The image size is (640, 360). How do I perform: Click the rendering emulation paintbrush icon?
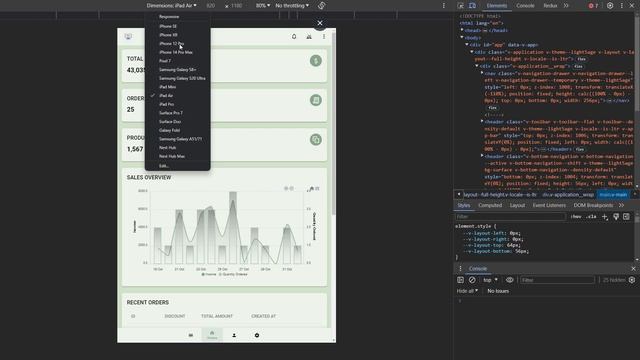(x=616, y=217)
